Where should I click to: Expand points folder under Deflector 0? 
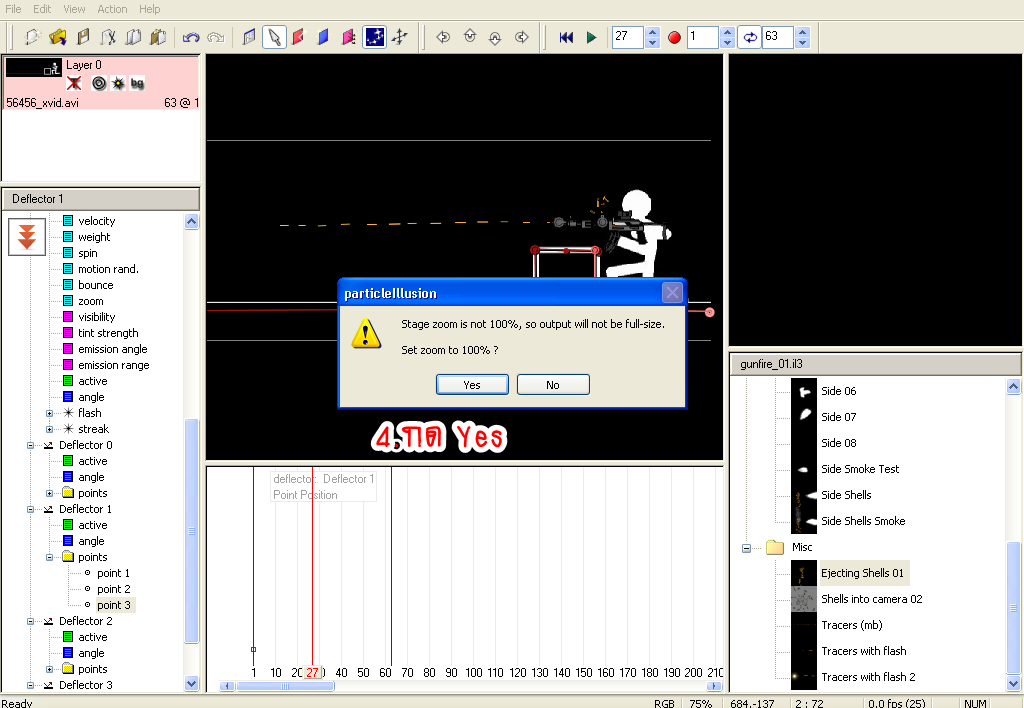pos(49,494)
